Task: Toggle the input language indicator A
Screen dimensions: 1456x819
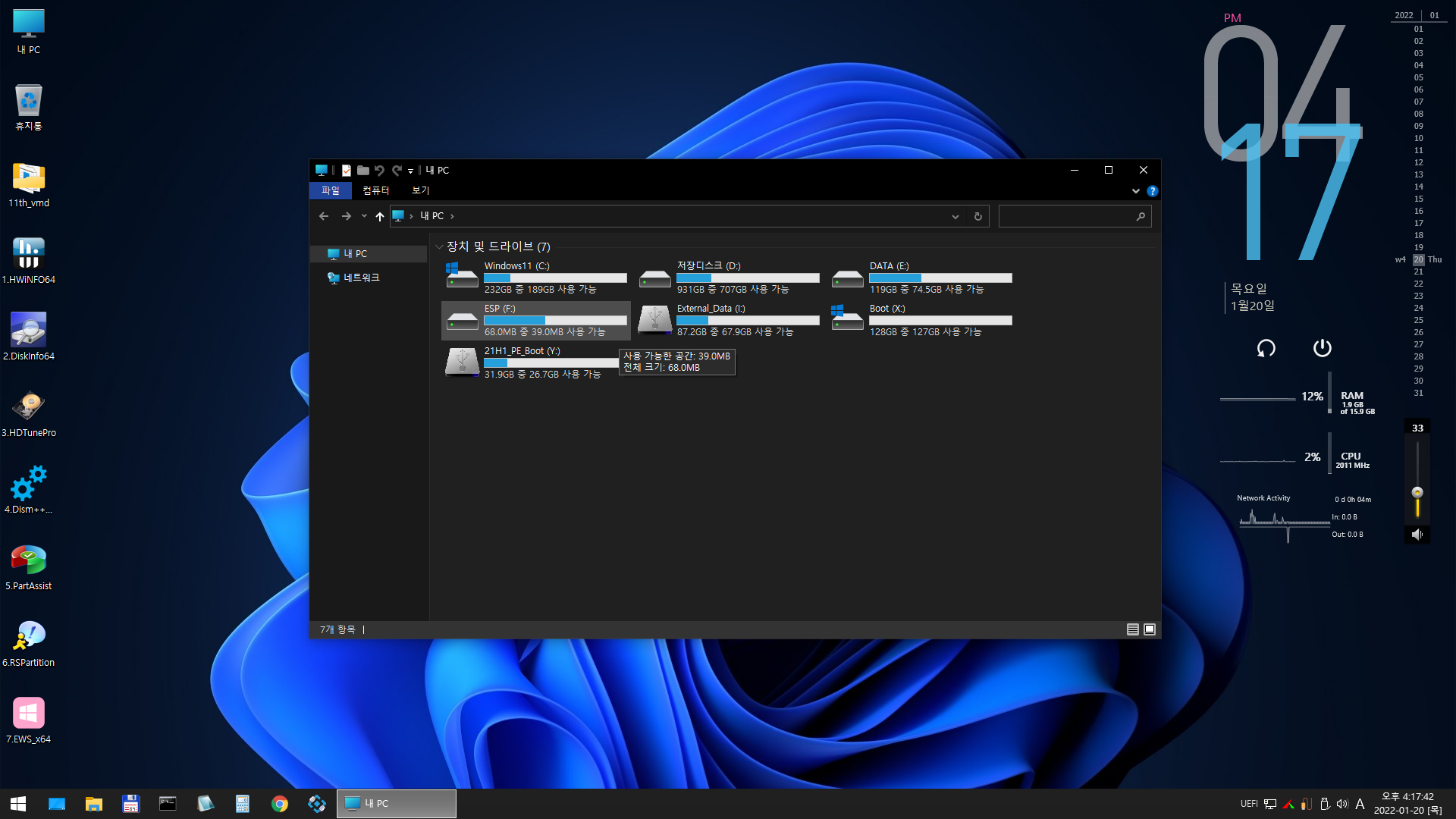Action: click(x=1360, y=804)
